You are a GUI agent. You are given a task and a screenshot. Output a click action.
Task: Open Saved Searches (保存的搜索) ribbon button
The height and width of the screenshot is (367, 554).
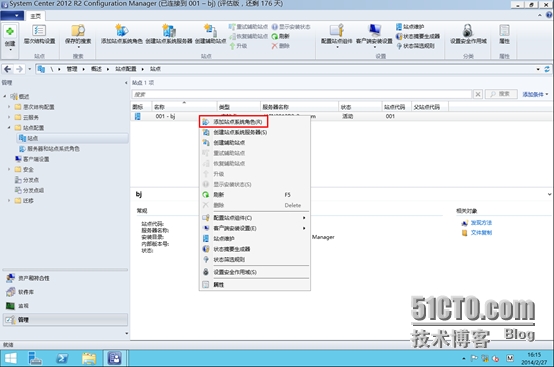point(78,35)
